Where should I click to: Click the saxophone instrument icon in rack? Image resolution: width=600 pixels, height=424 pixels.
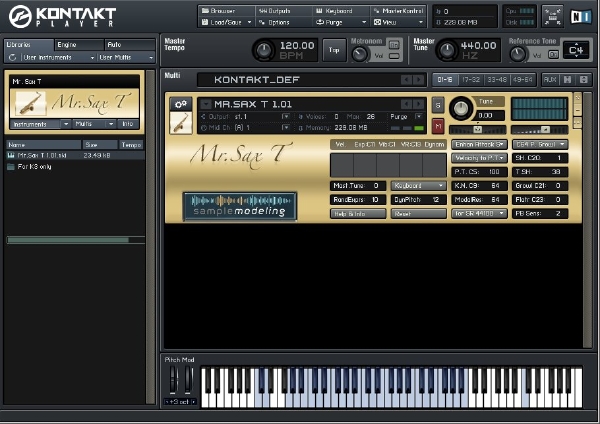pos(181,123)
